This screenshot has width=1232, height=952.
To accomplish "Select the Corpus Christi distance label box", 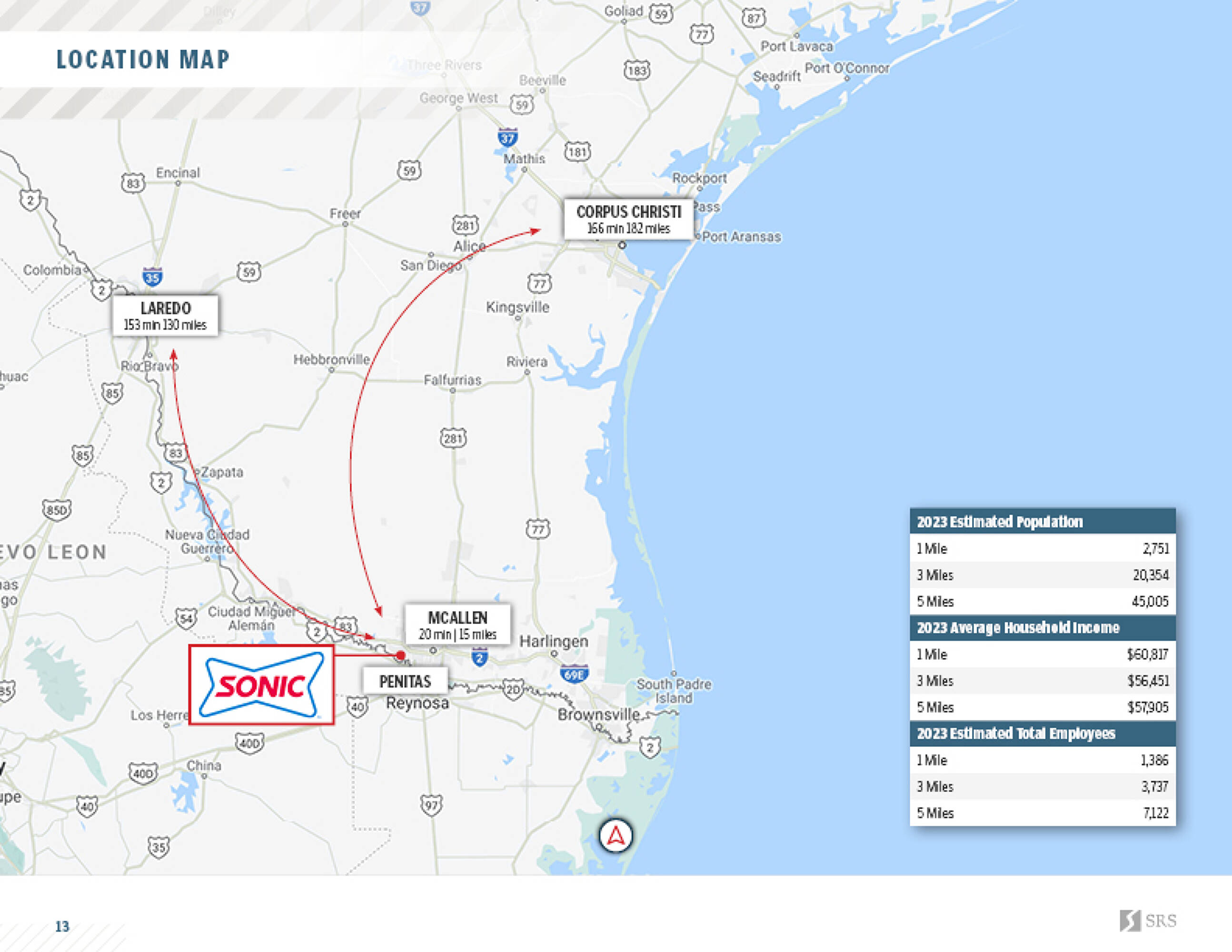I will pyautogui.click(x=628, y=219).
